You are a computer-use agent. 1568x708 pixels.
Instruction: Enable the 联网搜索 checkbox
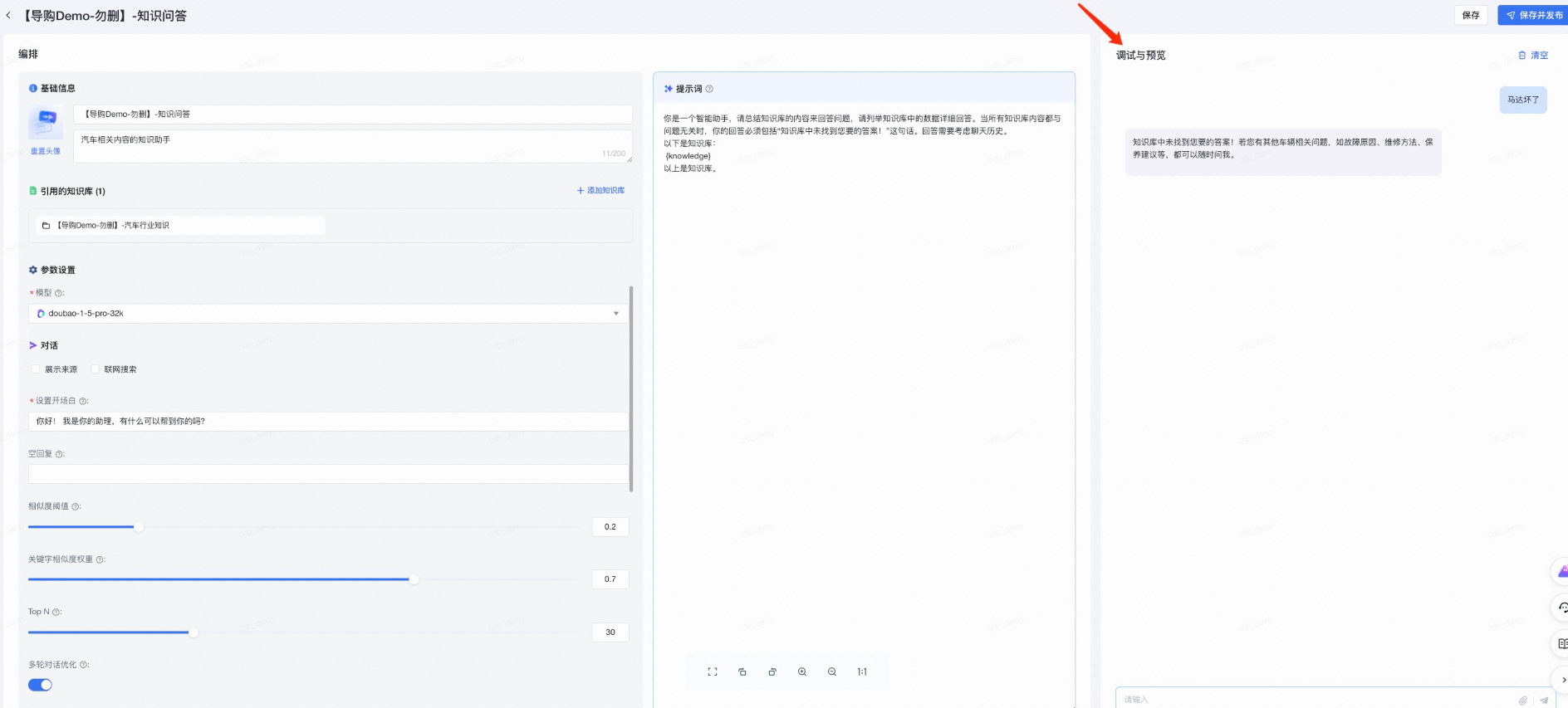click(x=95, y=369)
